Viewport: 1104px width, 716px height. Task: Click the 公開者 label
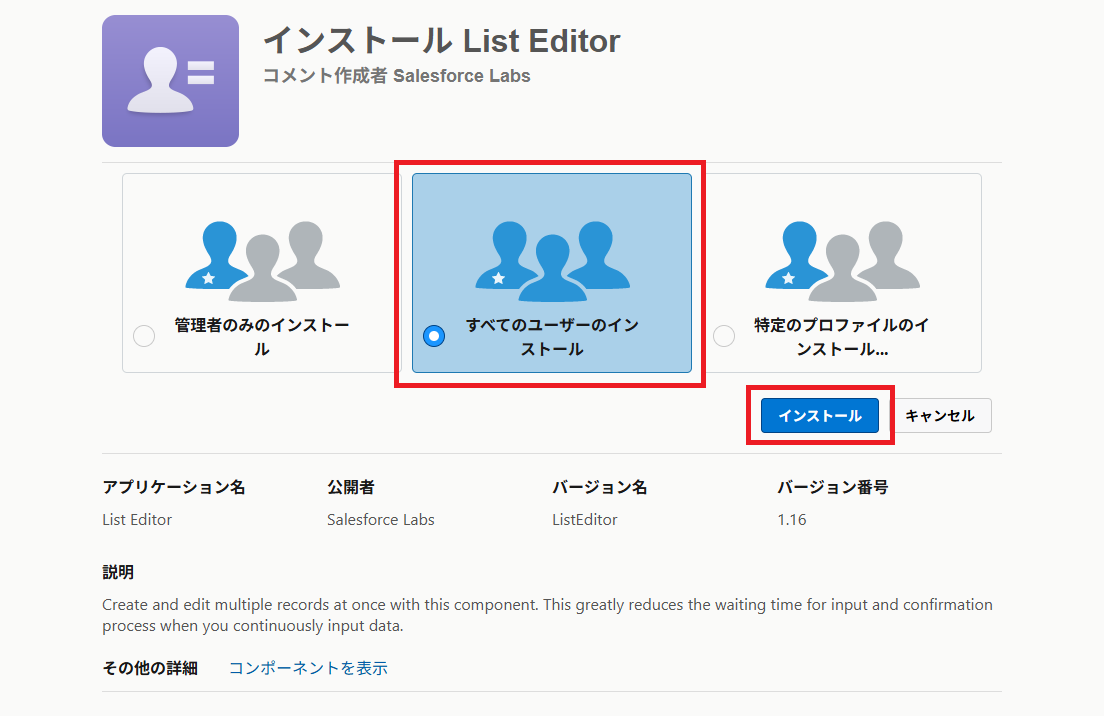click(351, 487)
